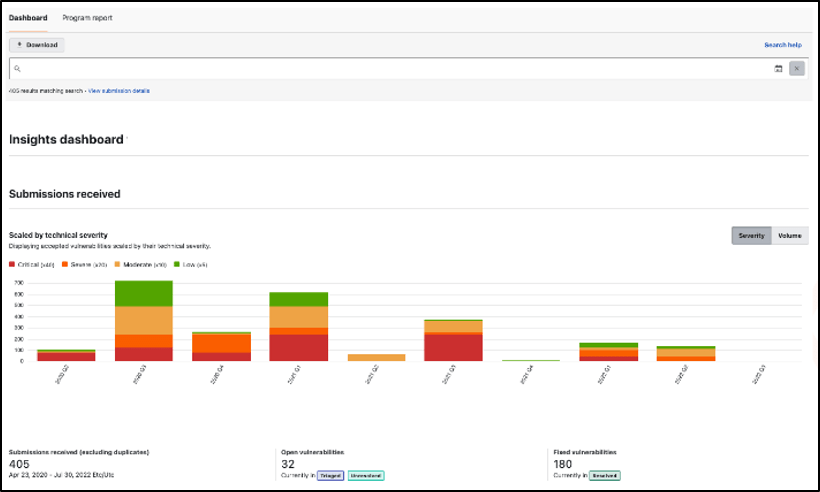The image size is (820, 492).
Task: Clear the search with the X icon
Action: [796, 68]
